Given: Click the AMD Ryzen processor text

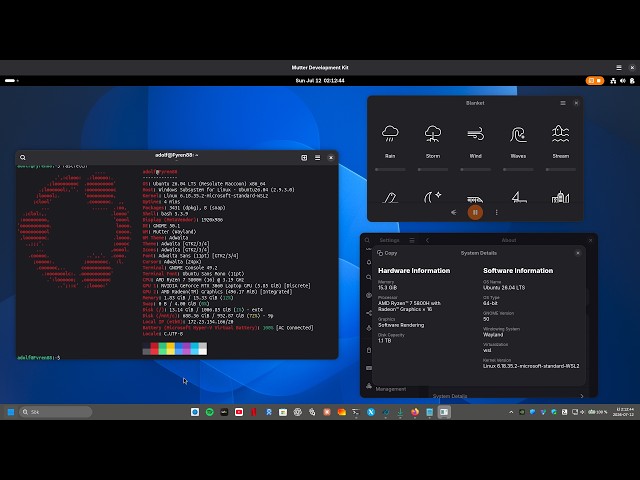Looking at the screenshot, I should pos(409,306).
